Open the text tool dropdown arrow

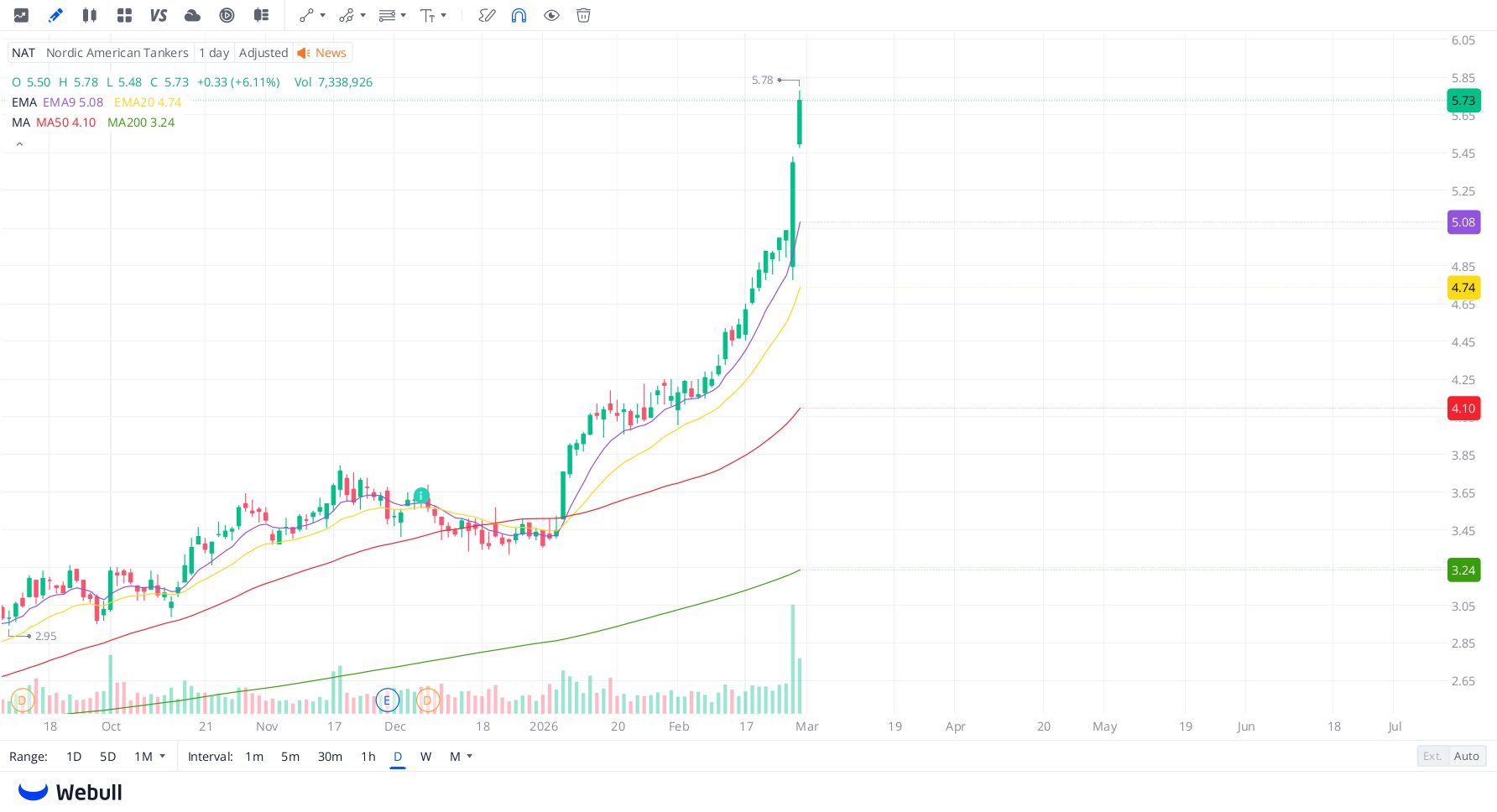click(444, 15)
